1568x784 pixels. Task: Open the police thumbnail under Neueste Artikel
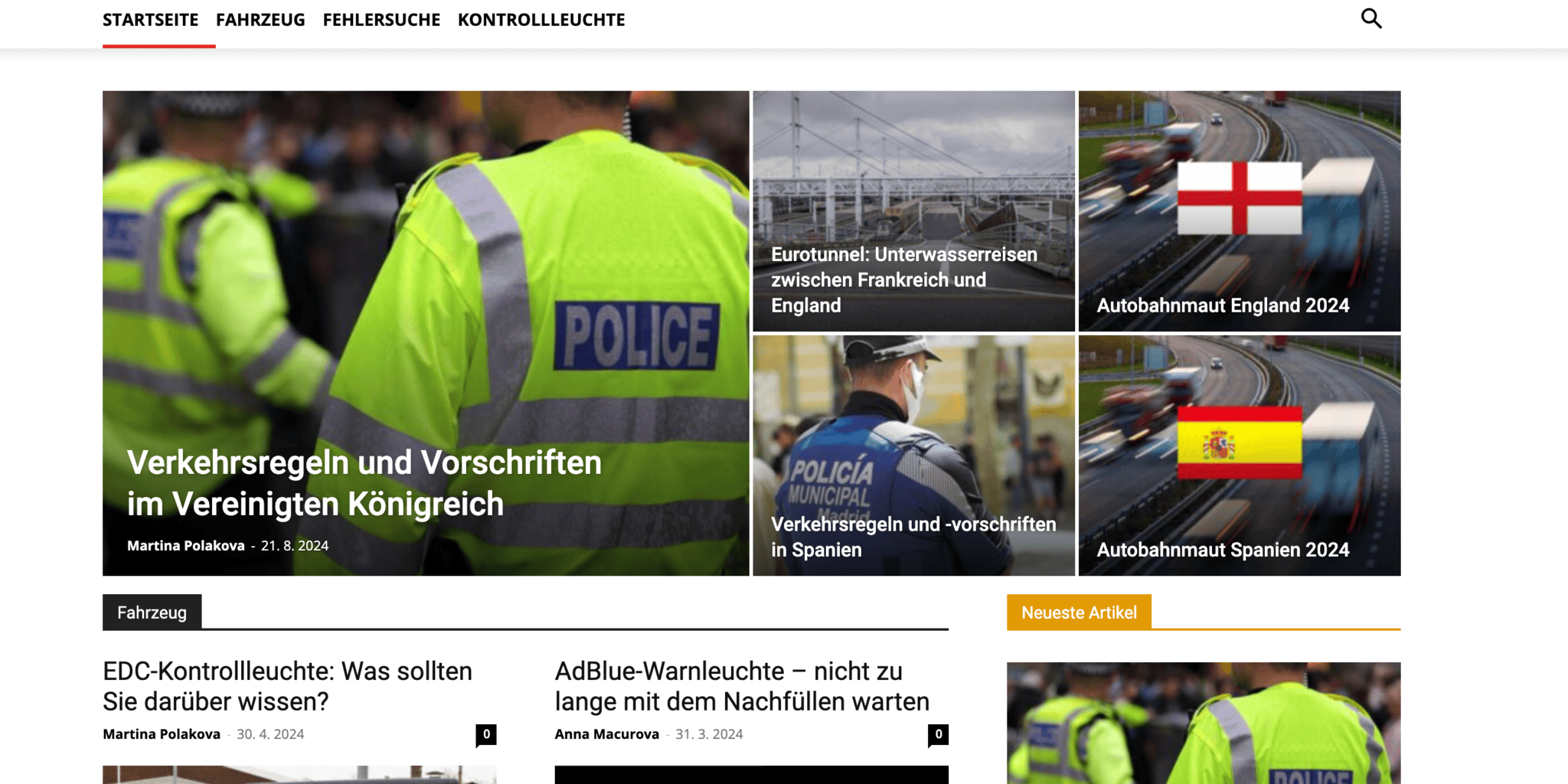tap(1204, 723)
